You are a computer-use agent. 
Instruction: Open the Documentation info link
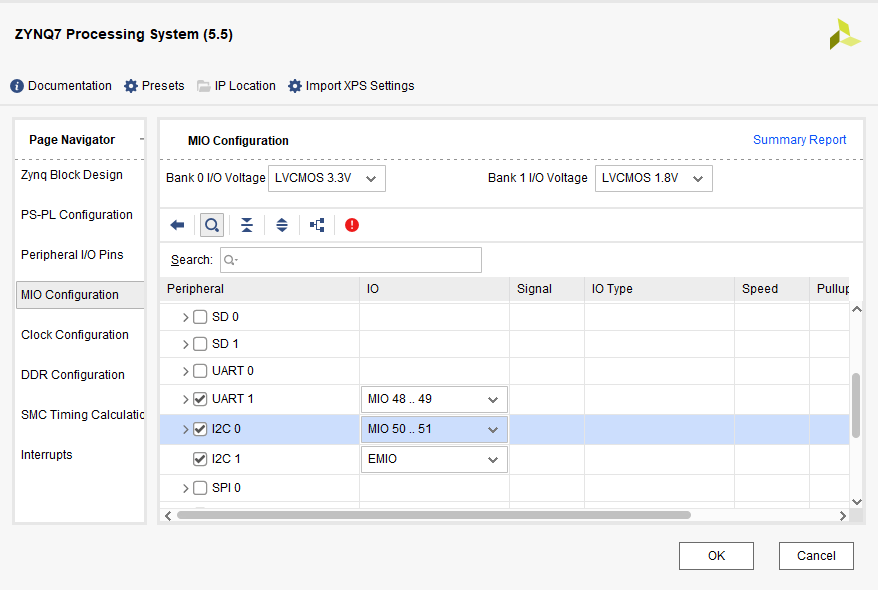(x=61, y=86)
